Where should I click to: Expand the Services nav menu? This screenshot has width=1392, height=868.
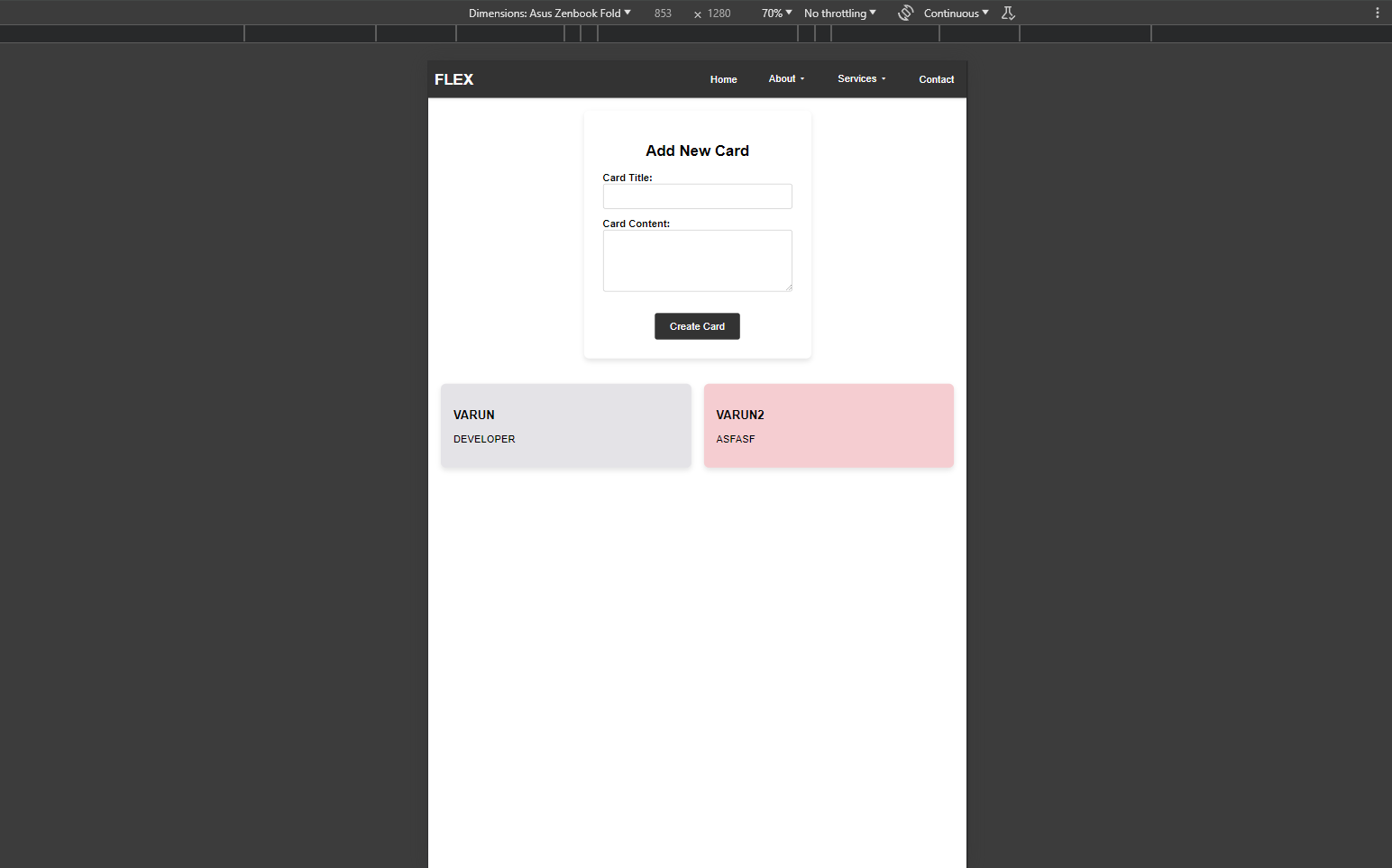click(861, 79)
